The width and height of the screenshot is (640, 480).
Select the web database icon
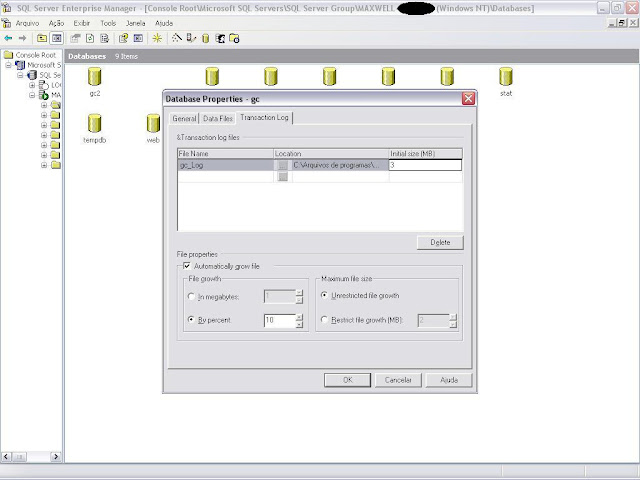pos(153,123)
